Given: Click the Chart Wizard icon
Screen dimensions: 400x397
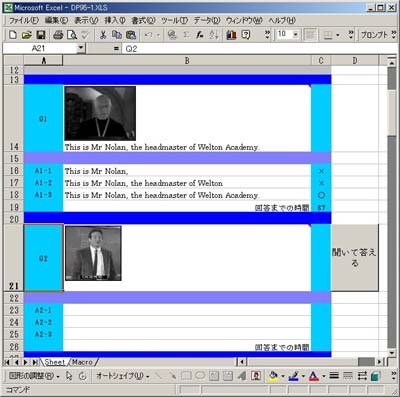Looking at the screenshot, I should [x=231, y=35].
